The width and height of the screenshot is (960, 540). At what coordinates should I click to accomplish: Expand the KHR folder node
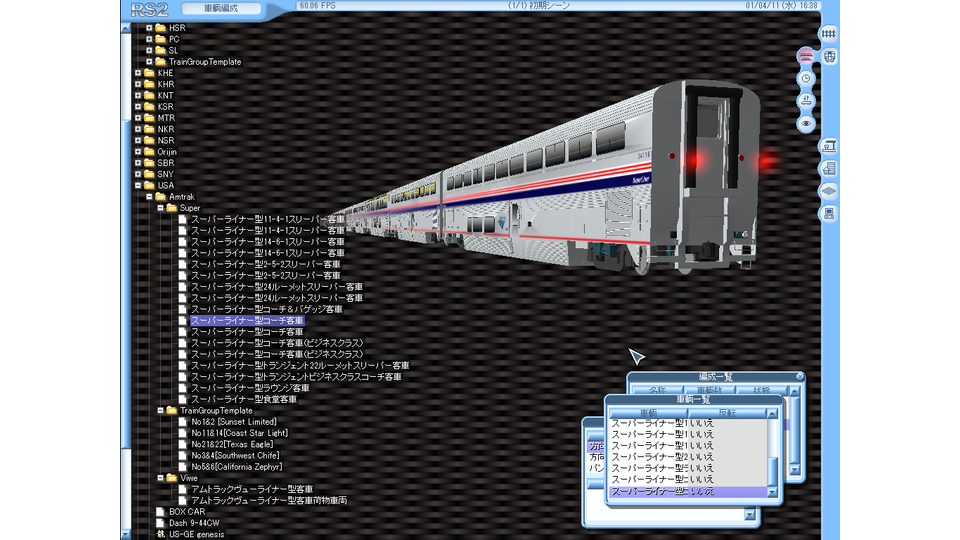coord(138,84)
